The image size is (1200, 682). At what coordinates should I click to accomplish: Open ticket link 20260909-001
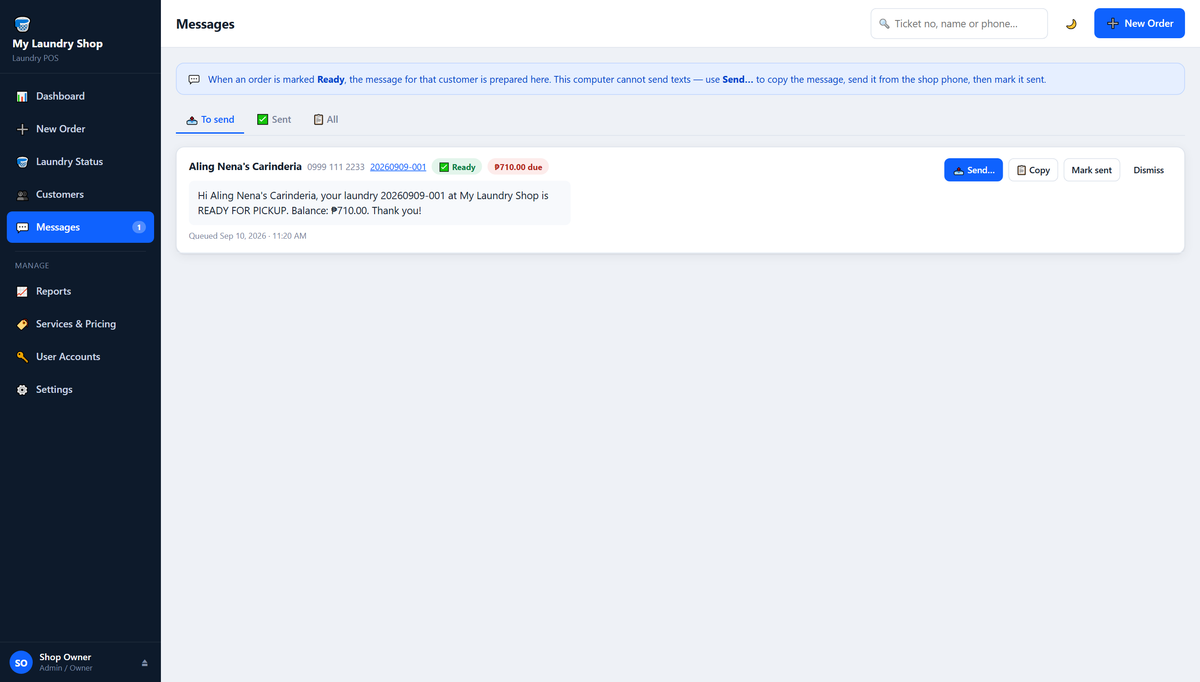pyautogui.click(x=398, y=167)
